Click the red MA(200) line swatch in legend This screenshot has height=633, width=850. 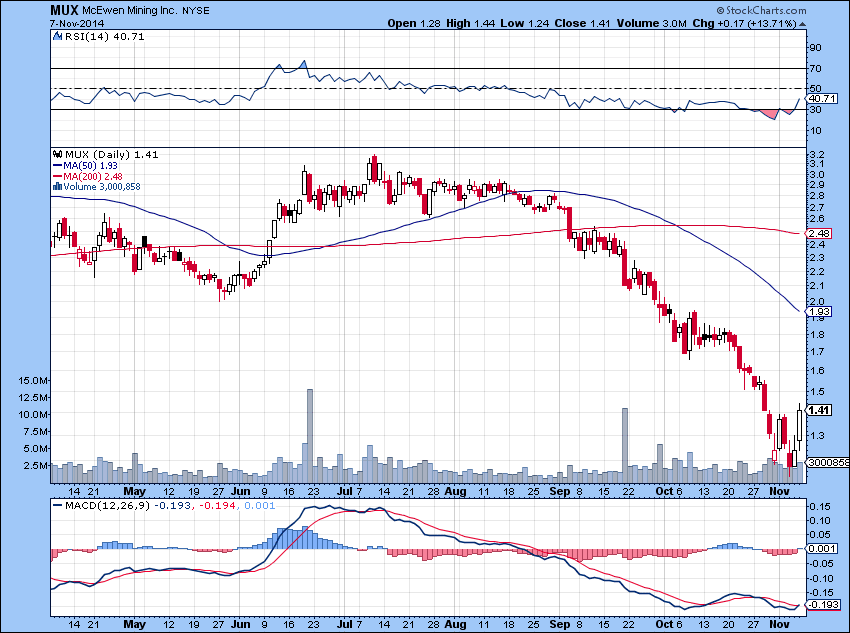[x=57, y=177]
